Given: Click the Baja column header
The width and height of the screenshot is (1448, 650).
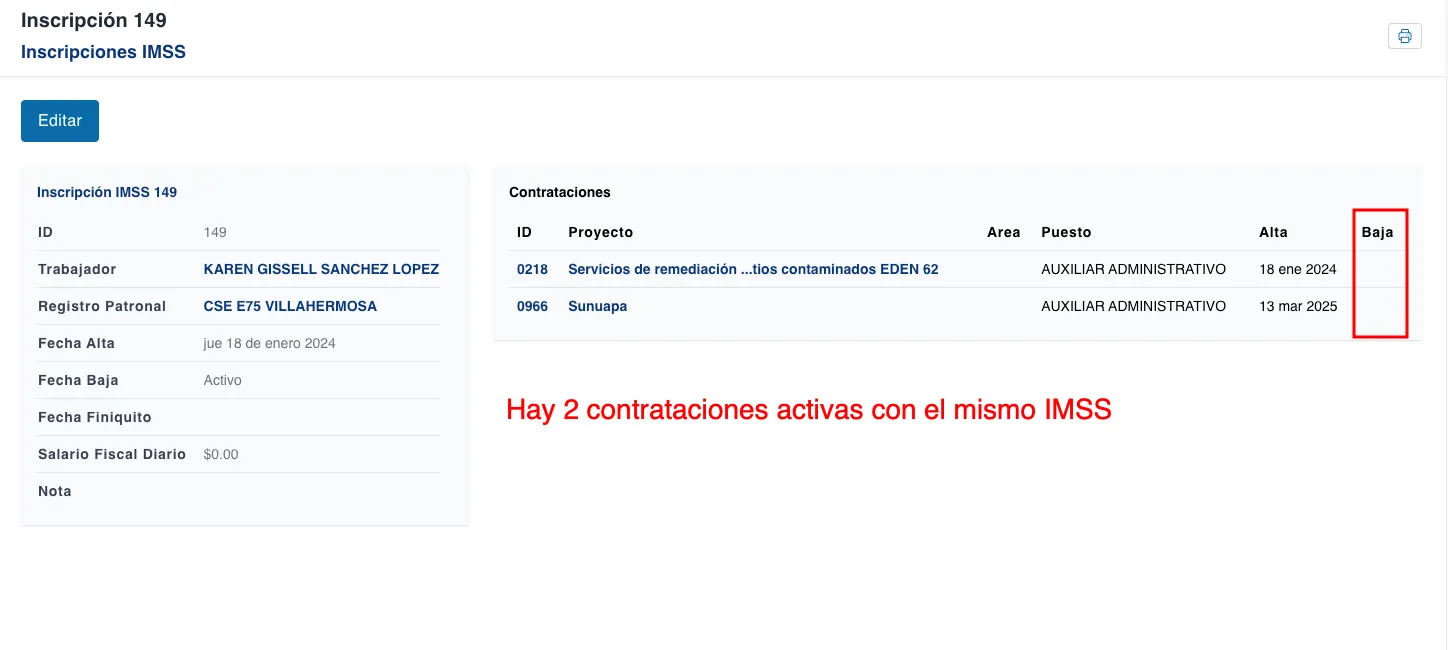Looking at the screenshot, I should coord(1377,232).
